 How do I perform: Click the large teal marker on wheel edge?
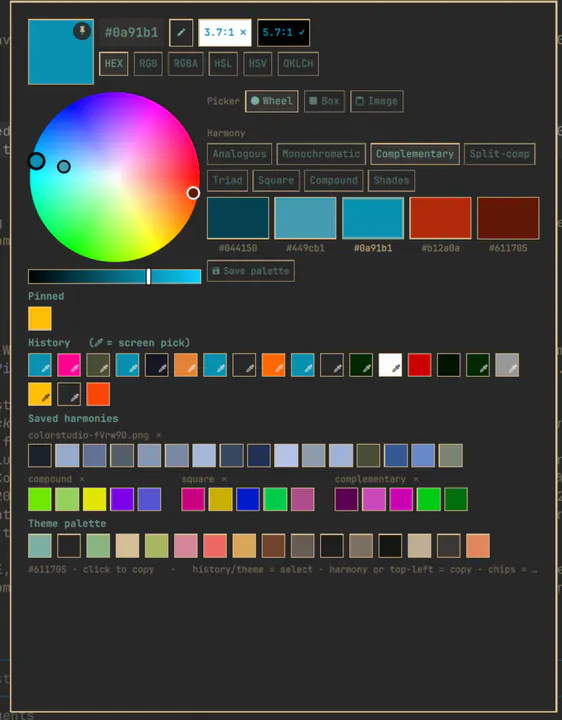[36, 161]
